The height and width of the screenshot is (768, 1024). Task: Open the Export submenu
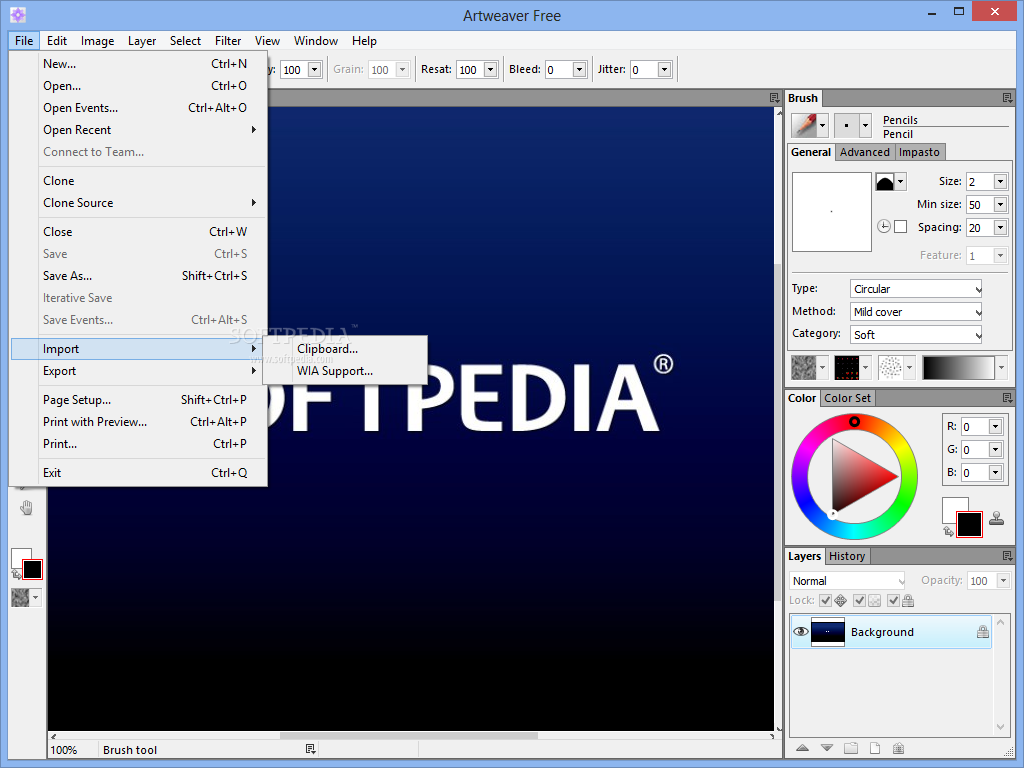tap(138, 371)
